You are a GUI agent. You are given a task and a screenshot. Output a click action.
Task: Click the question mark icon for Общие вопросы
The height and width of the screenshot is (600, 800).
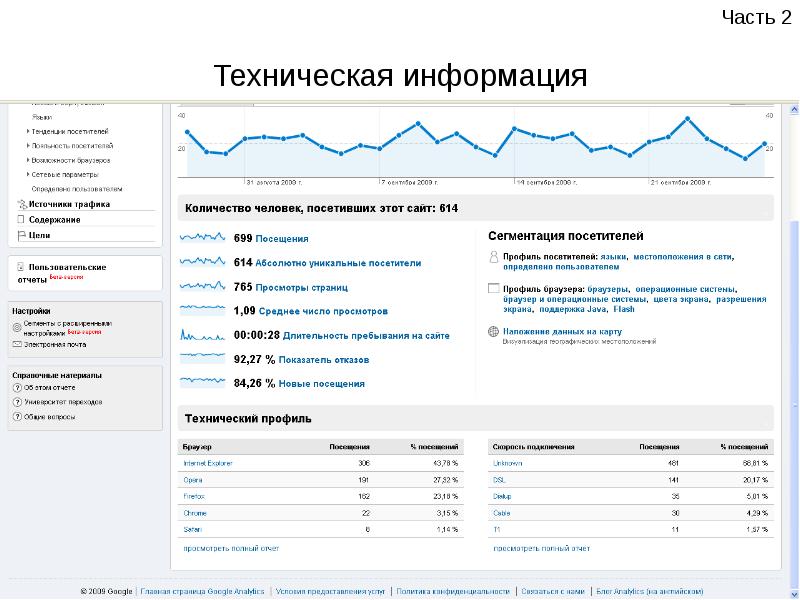click(17, 415)
